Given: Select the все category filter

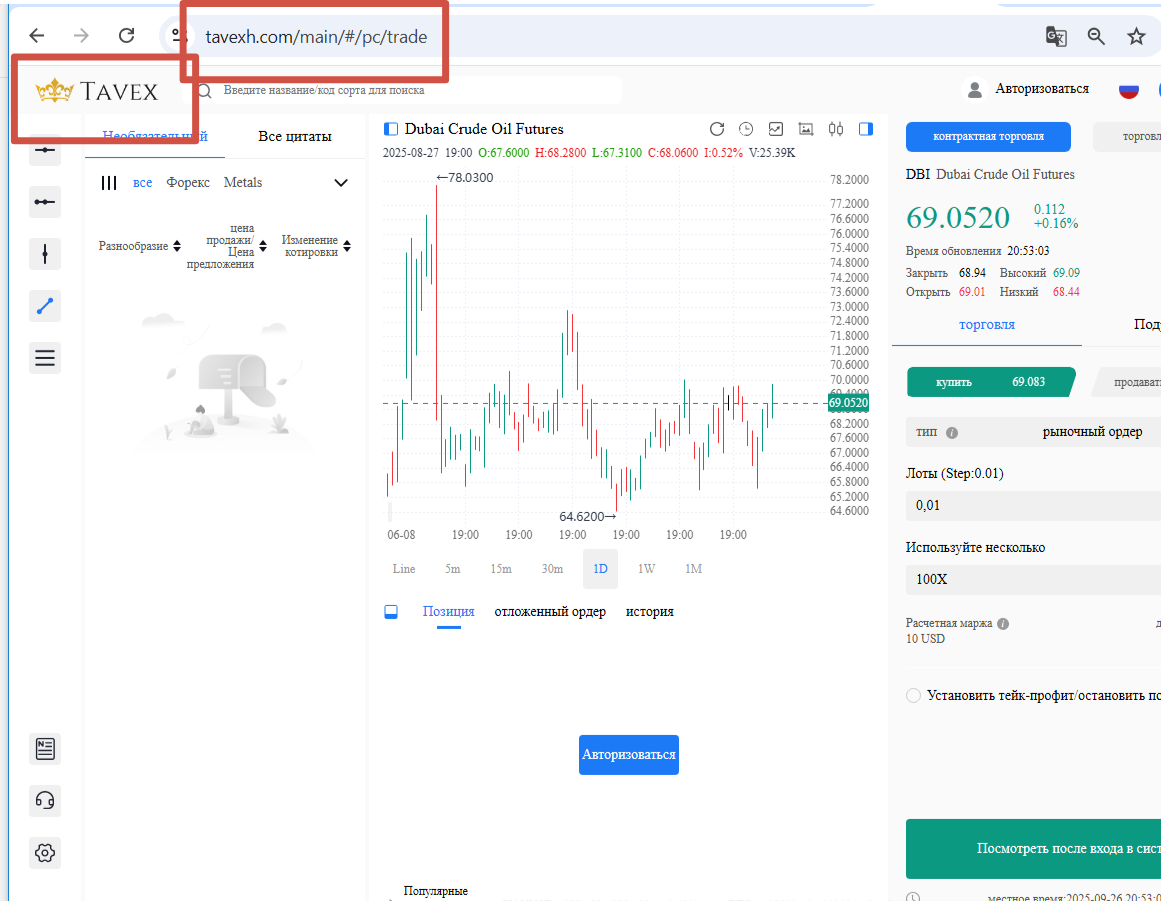Looking at the screenshot, I should point(142,183).
